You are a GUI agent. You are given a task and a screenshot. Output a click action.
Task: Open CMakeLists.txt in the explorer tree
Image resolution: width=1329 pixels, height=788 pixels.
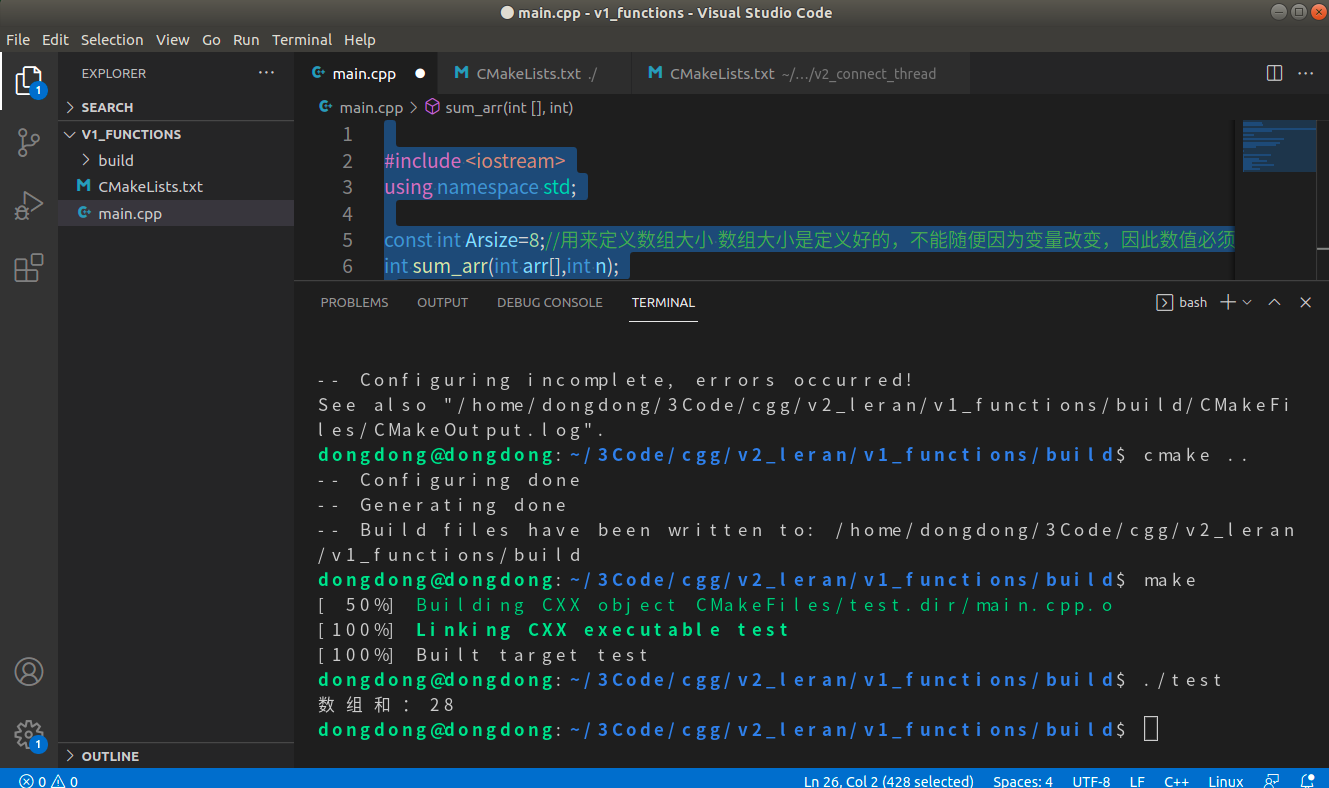[176, 187]
